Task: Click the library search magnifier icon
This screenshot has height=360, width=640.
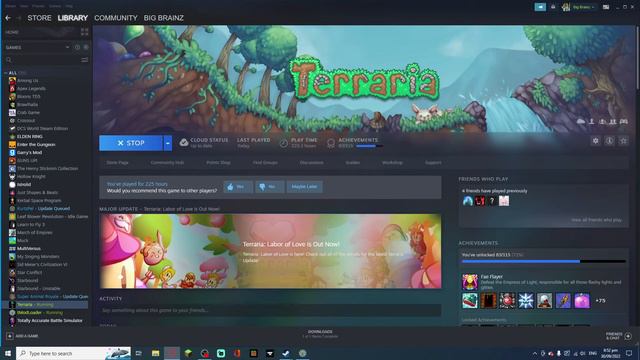Action: [x=9, y=60]
